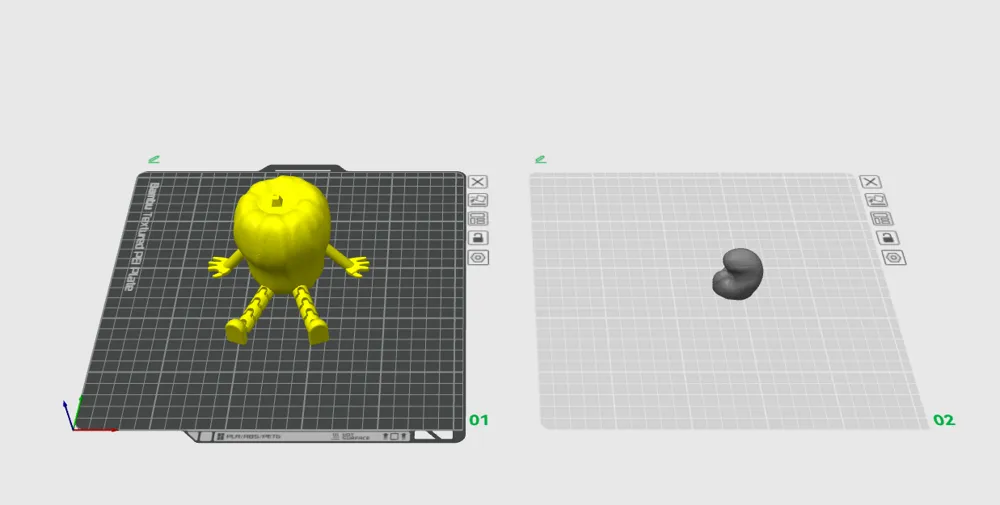Screen dimensions: 1000x505
Task: Auto-orient objects on plate 01
Action: (x=478, y=200)
